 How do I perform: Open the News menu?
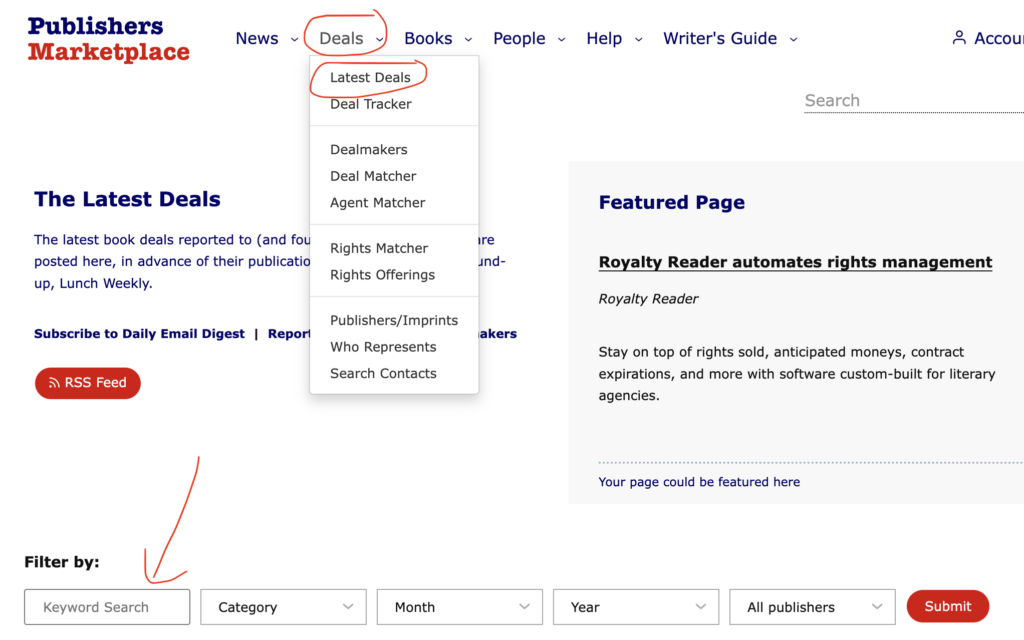[255, 38]
